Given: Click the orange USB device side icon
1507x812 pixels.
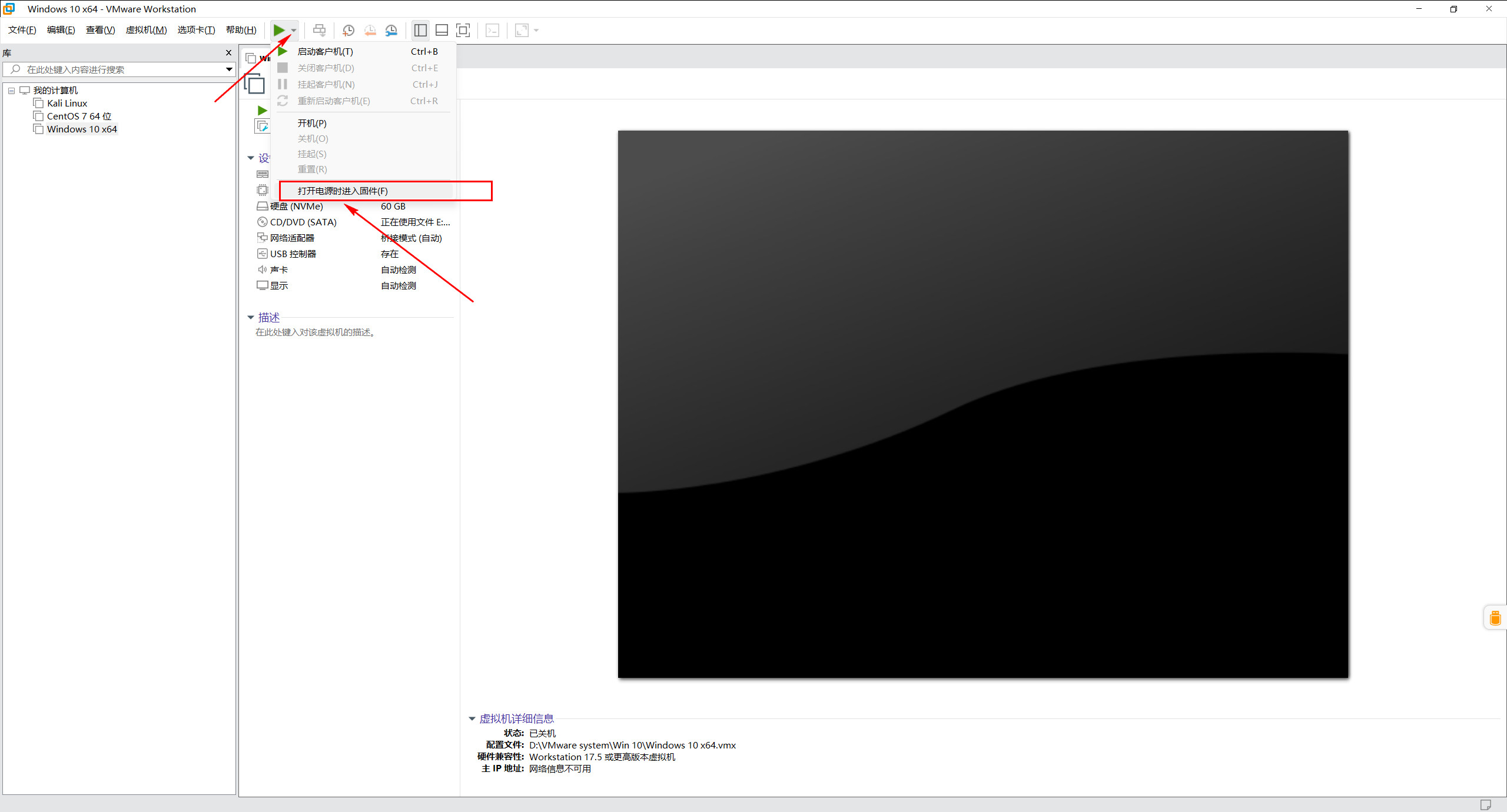Looking at the screenshot, I should (1495, 618).
